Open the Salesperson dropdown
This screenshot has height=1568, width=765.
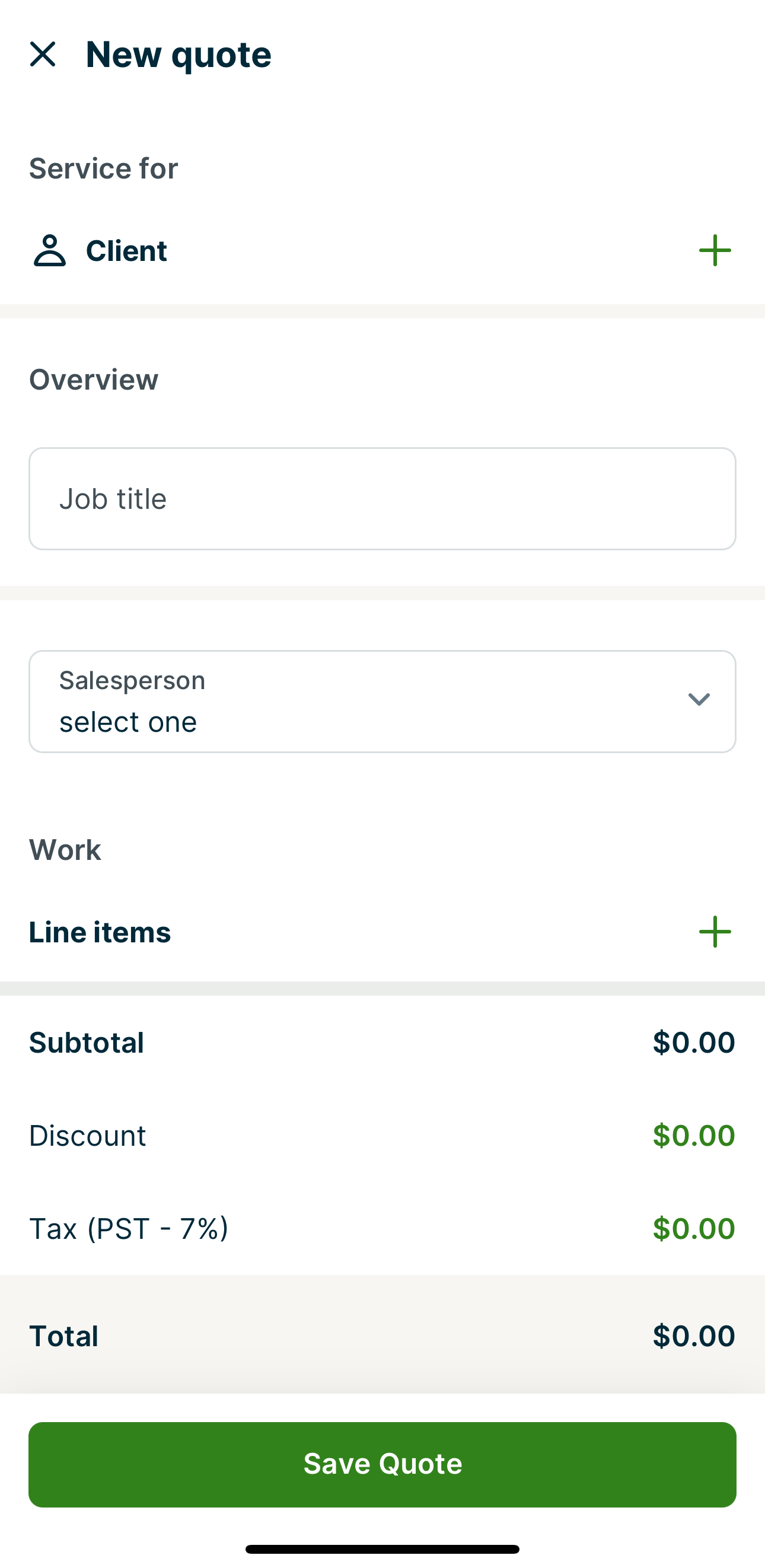382,700
